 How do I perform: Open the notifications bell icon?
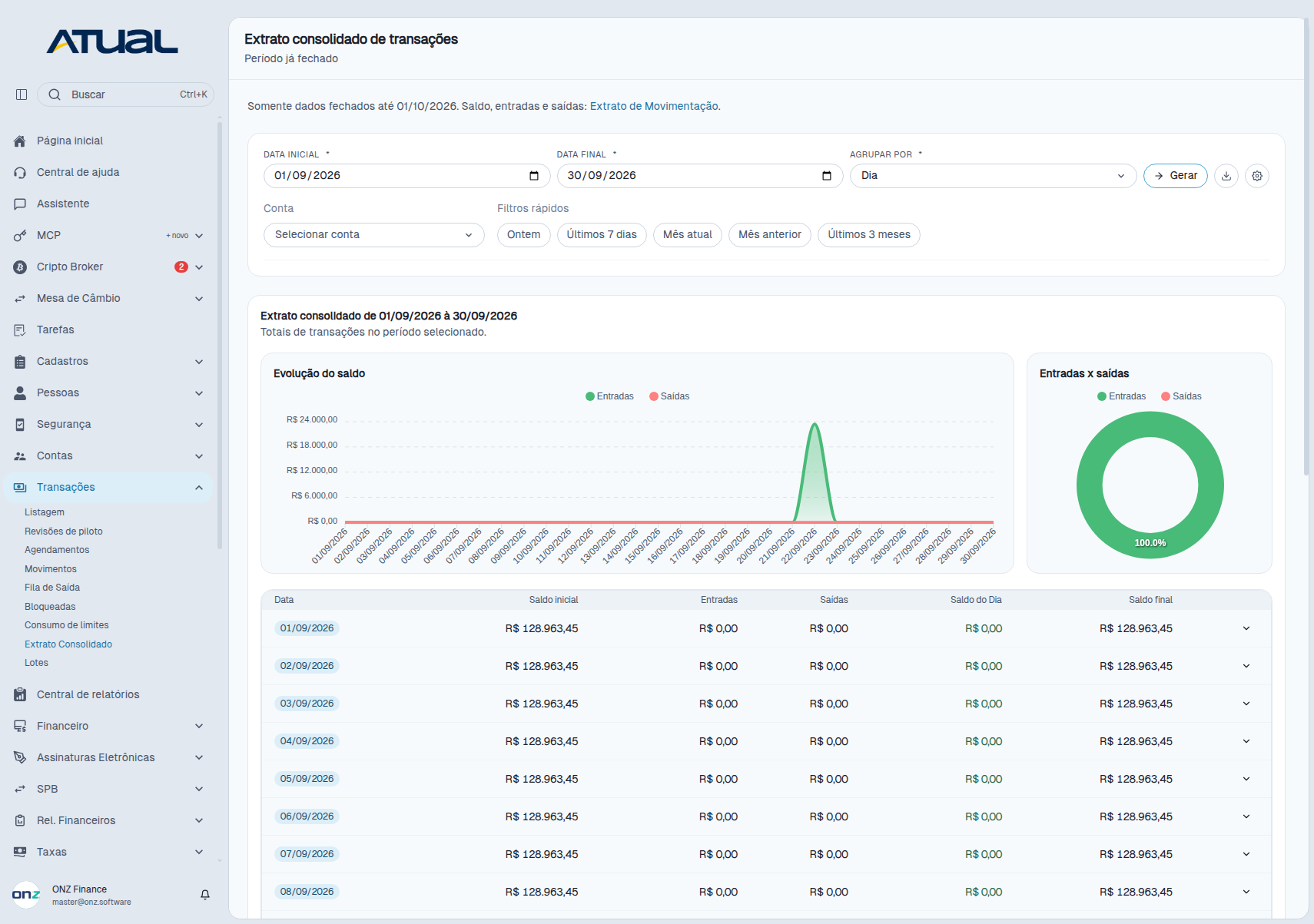click(205, 895)
